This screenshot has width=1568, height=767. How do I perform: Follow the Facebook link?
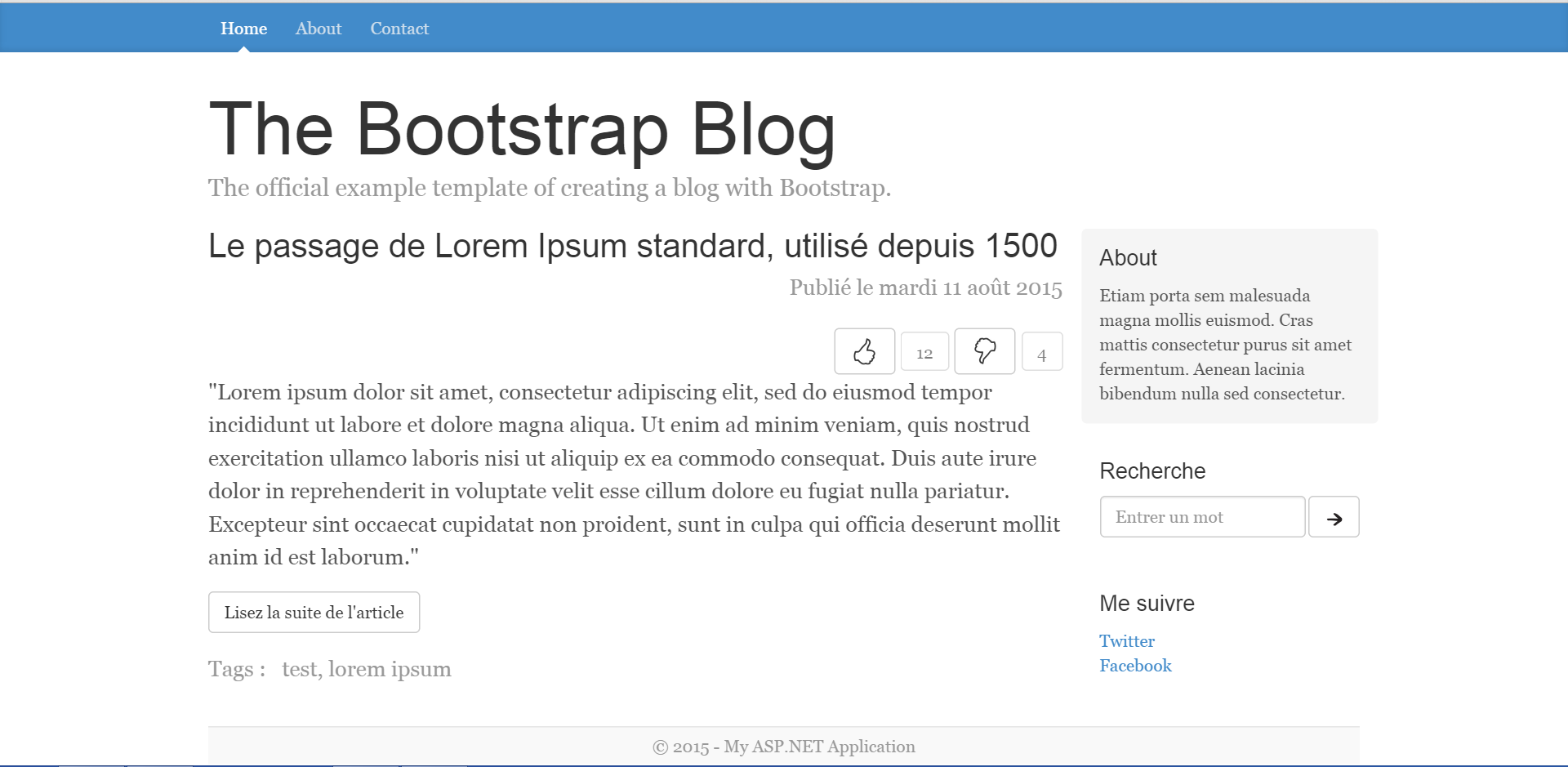point(1135,666)
